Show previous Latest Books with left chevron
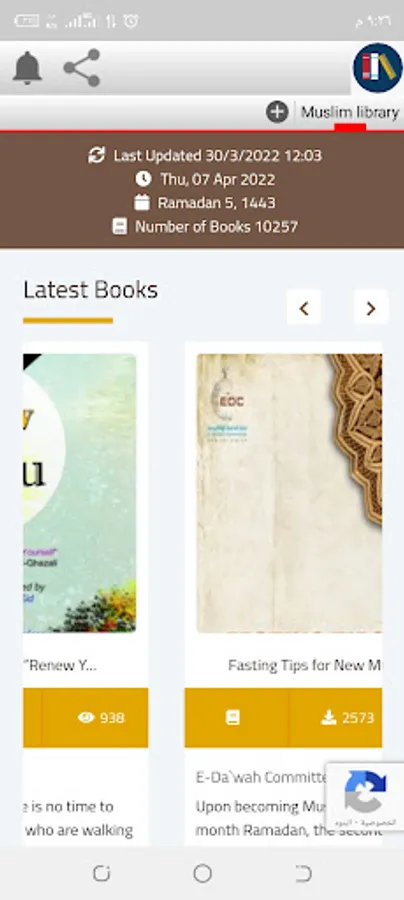 (304, 309)
